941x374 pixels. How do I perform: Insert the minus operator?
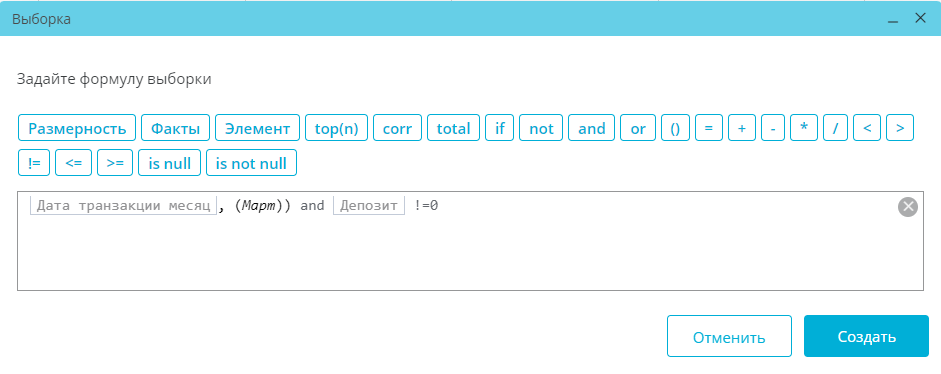(773, 128)
